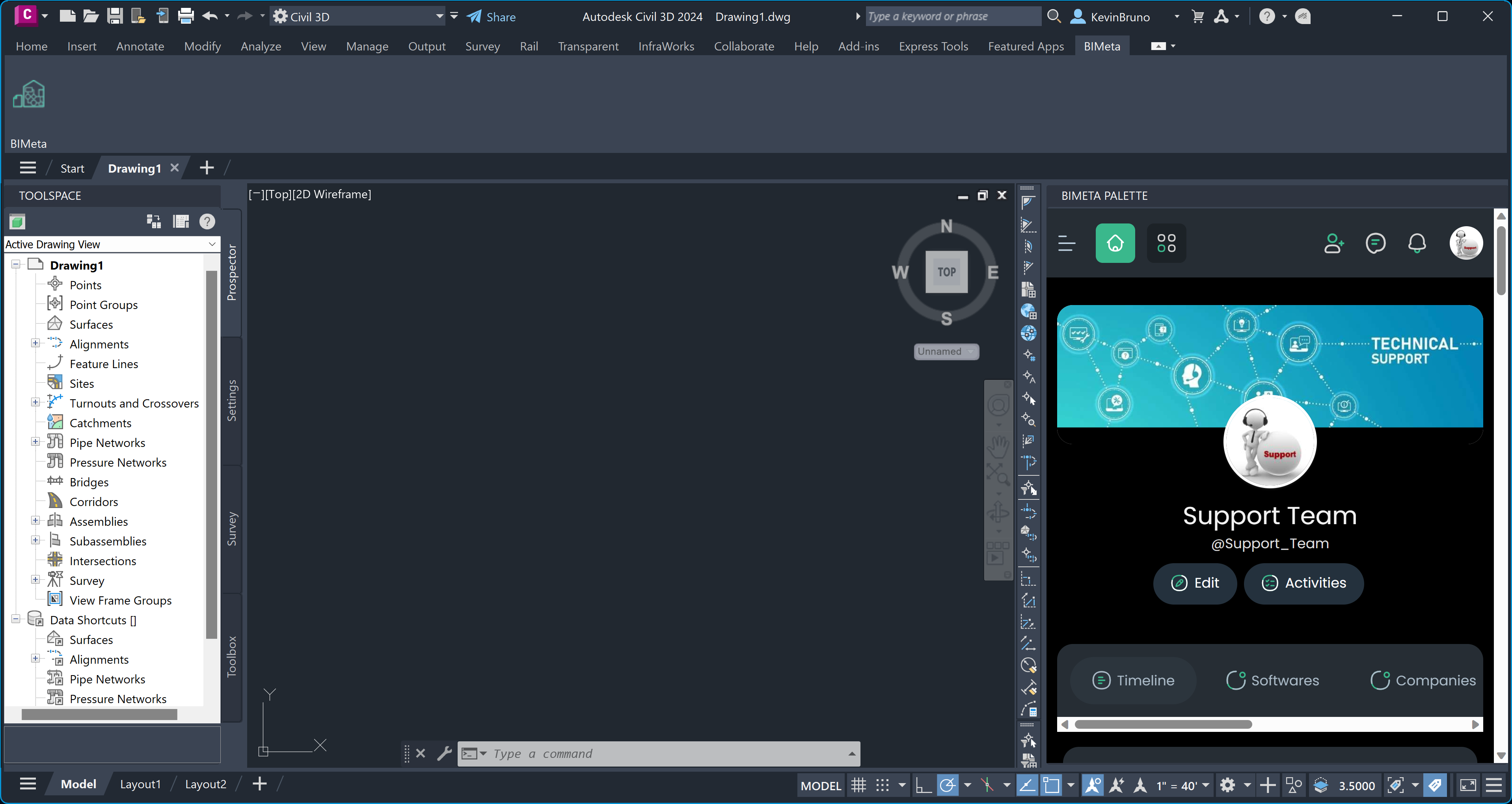Switch to the Settings tab in Toolspace
This screenshot has width=1512, height=804.
(232, 401)
